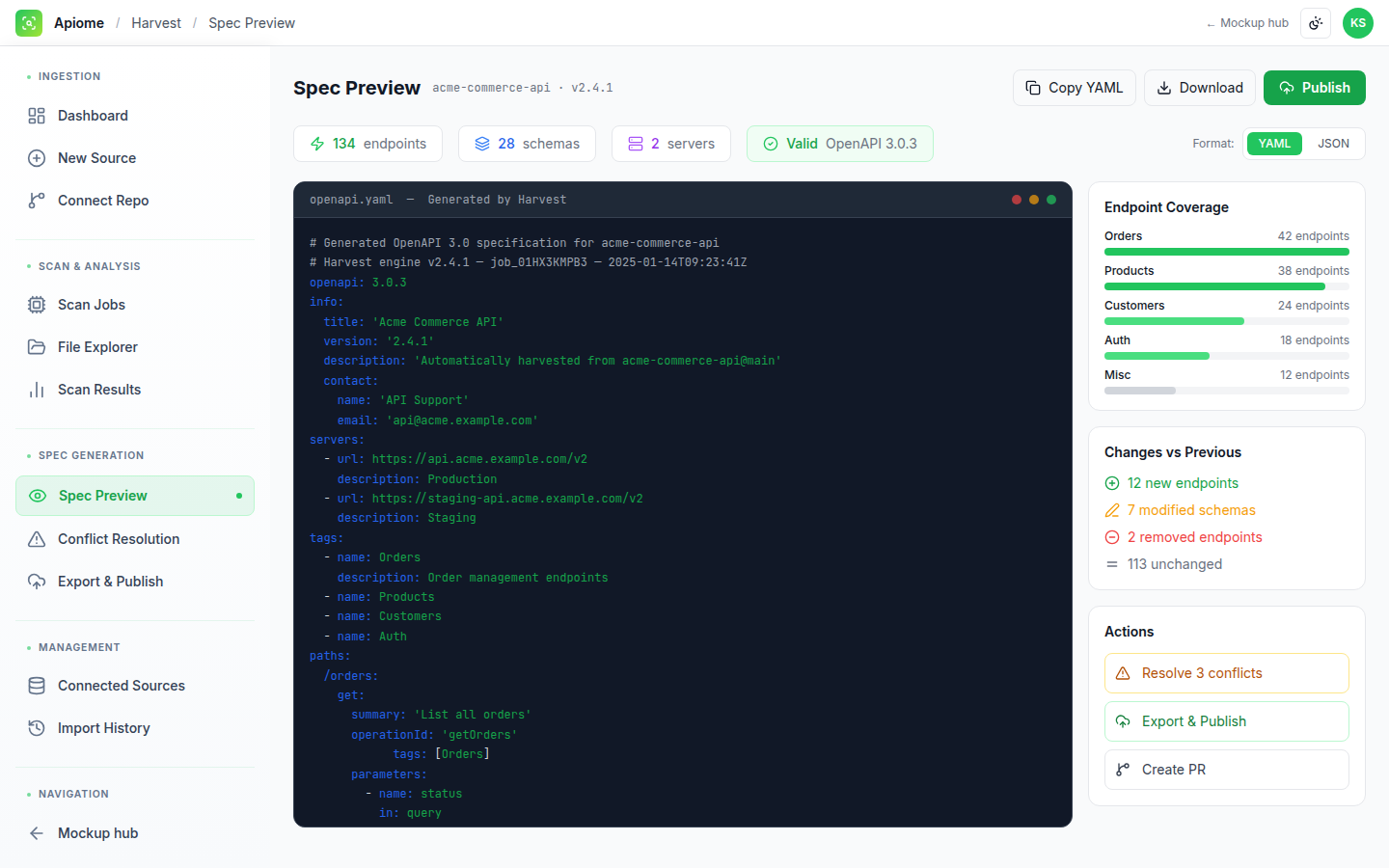Click the '134 endpoints' stat chip
This screenshot has width=1389, height=868.
point(368,144)
